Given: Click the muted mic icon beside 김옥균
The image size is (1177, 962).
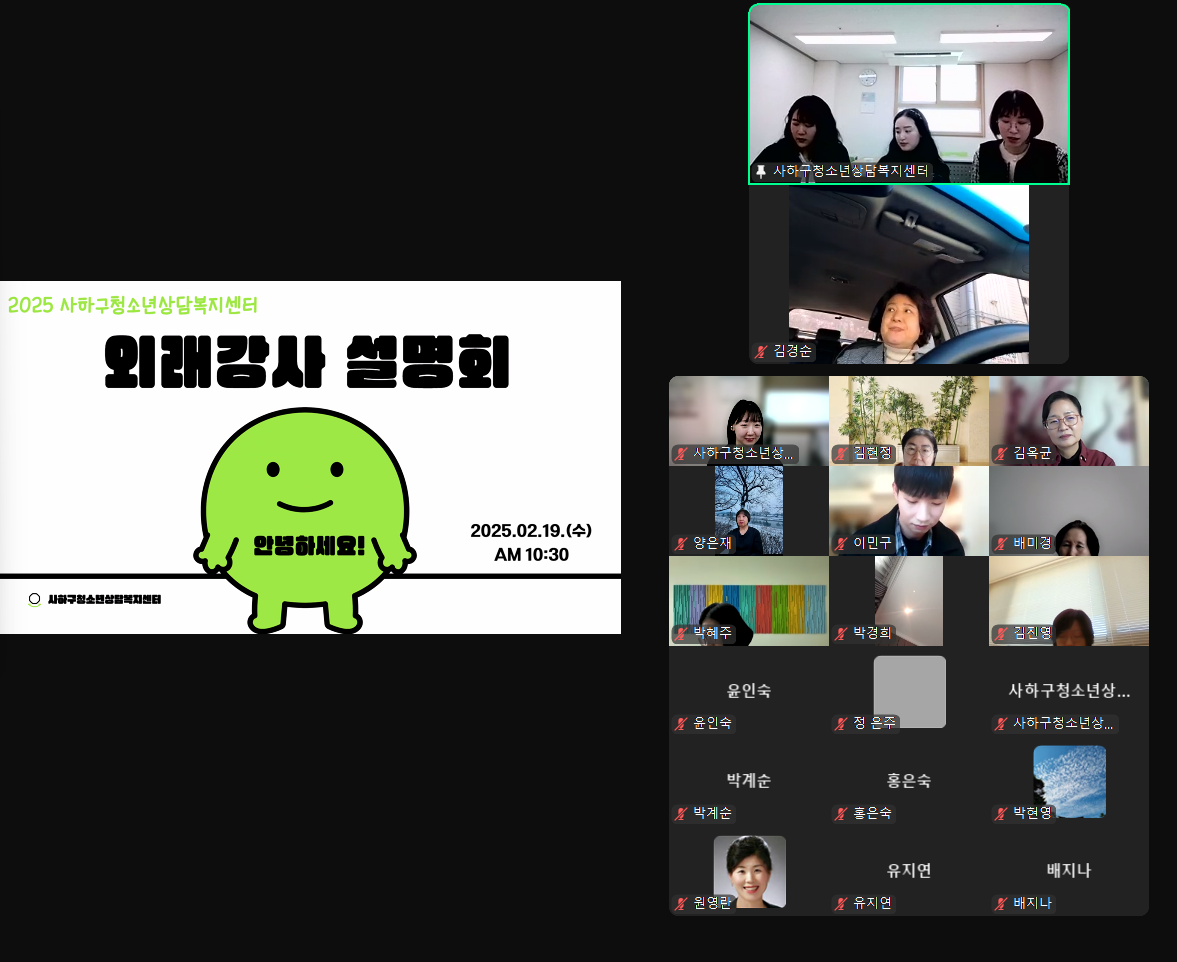Looking at the screenshot, I should coord(1001,454).
